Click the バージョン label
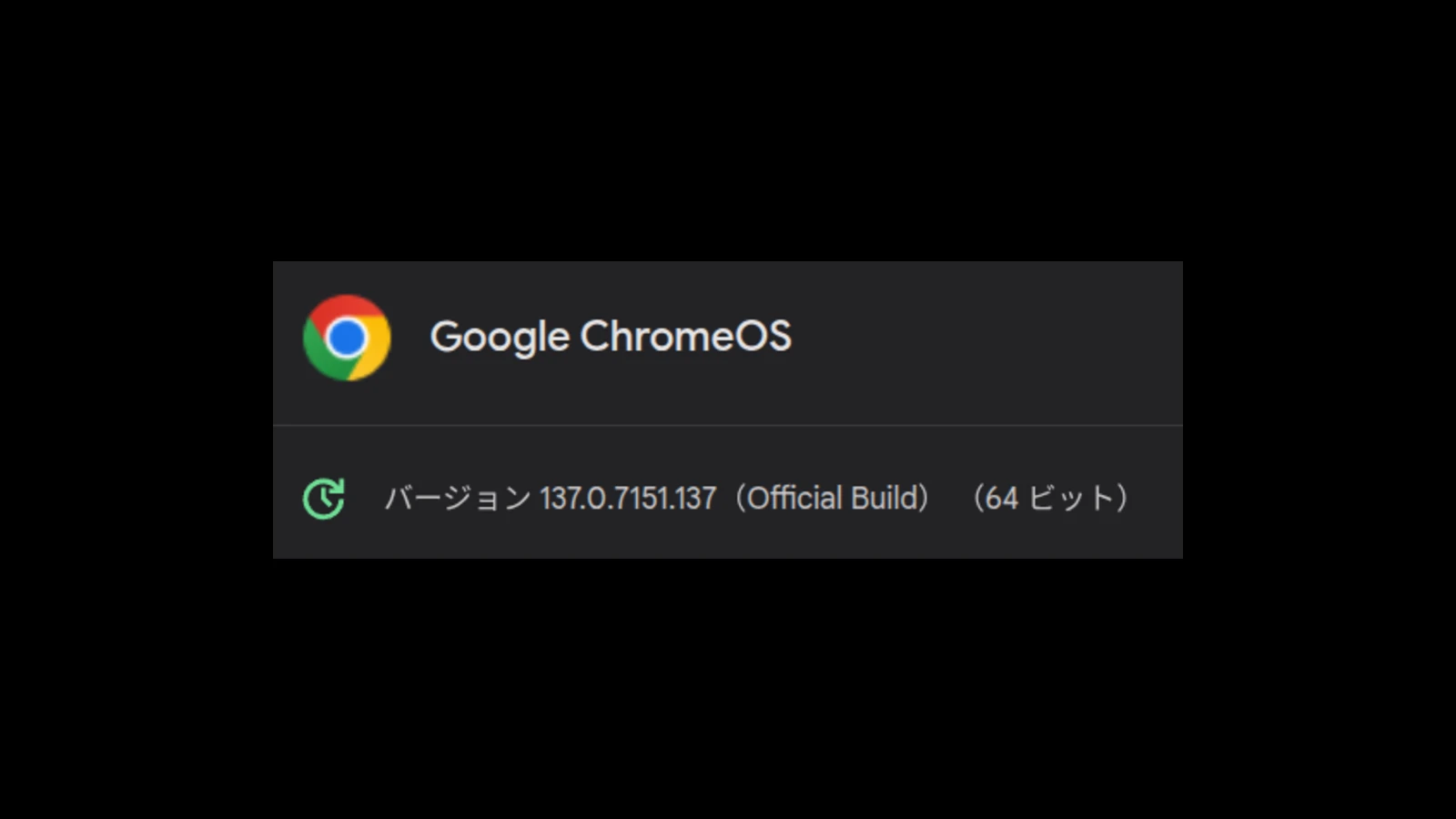The height and width of the screenshot is (819, 1456). (x=458, y=499)
